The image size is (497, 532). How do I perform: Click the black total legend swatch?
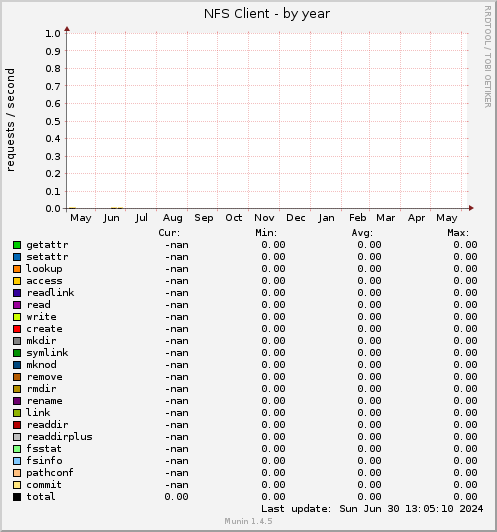pyautogui.click(x=17, y=497)
